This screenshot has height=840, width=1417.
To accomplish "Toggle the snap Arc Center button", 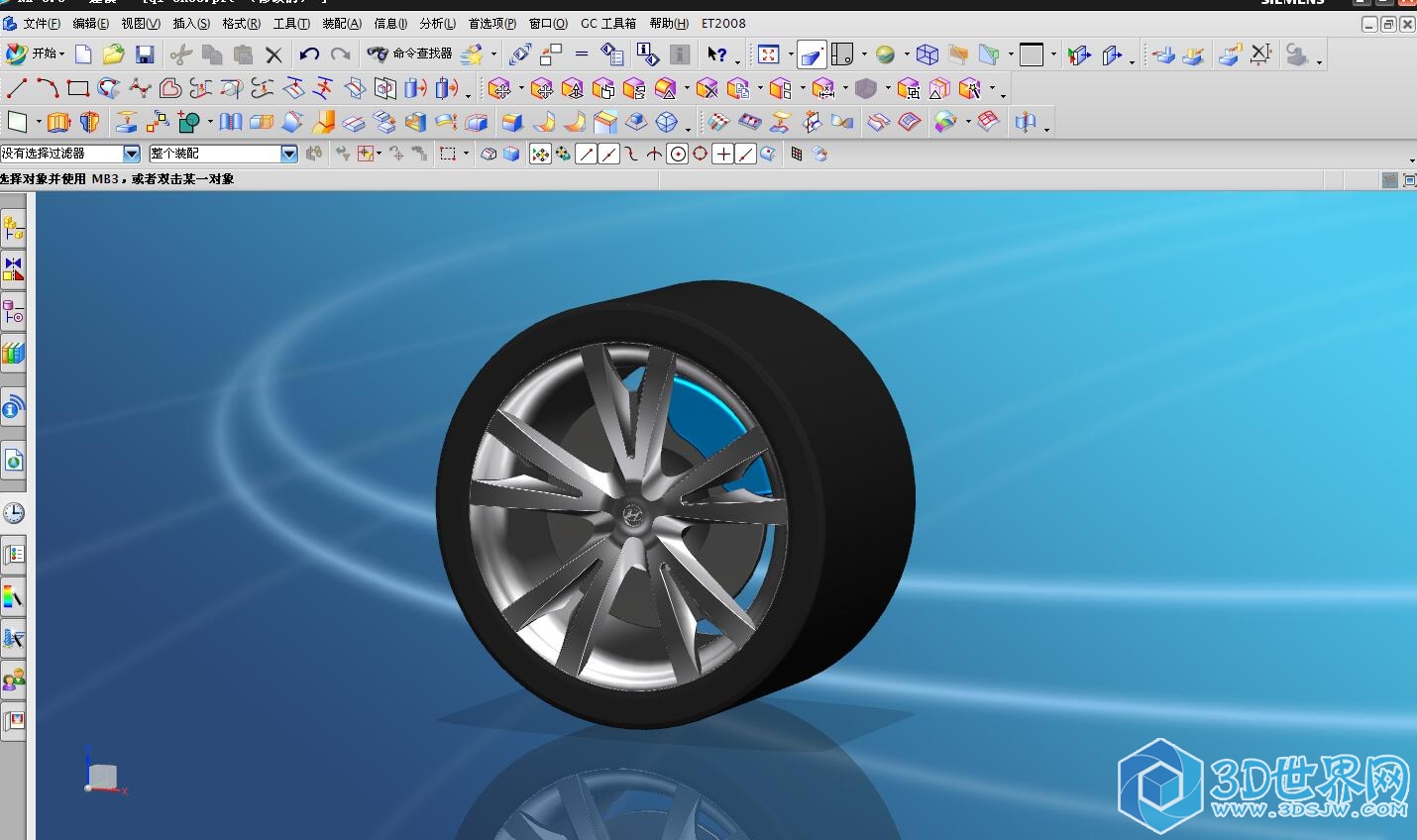I will tap(677, 154).
